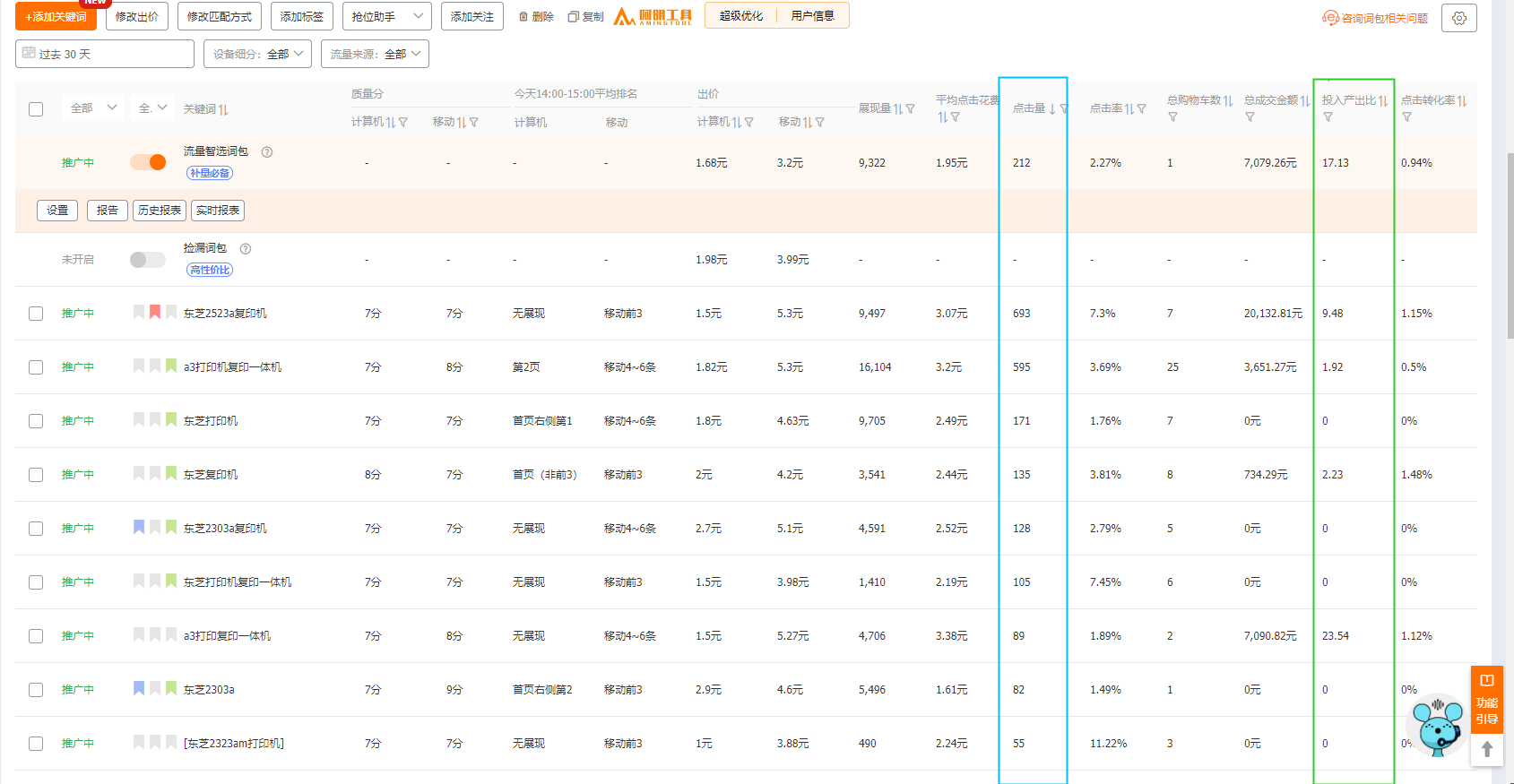Filter the 出价 移动 column
Screen dimensions: 1514x784
tap(820, 122)
